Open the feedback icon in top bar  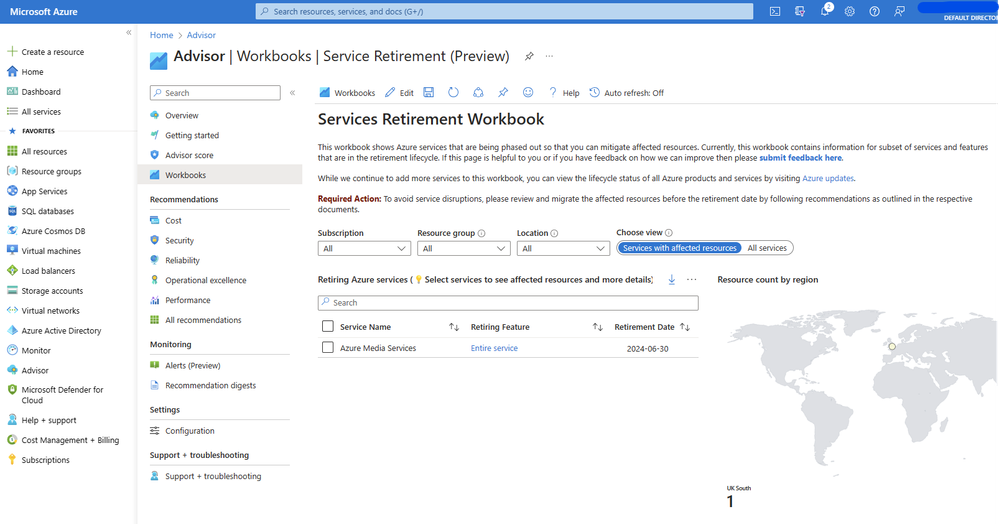[x=899, y=11]
